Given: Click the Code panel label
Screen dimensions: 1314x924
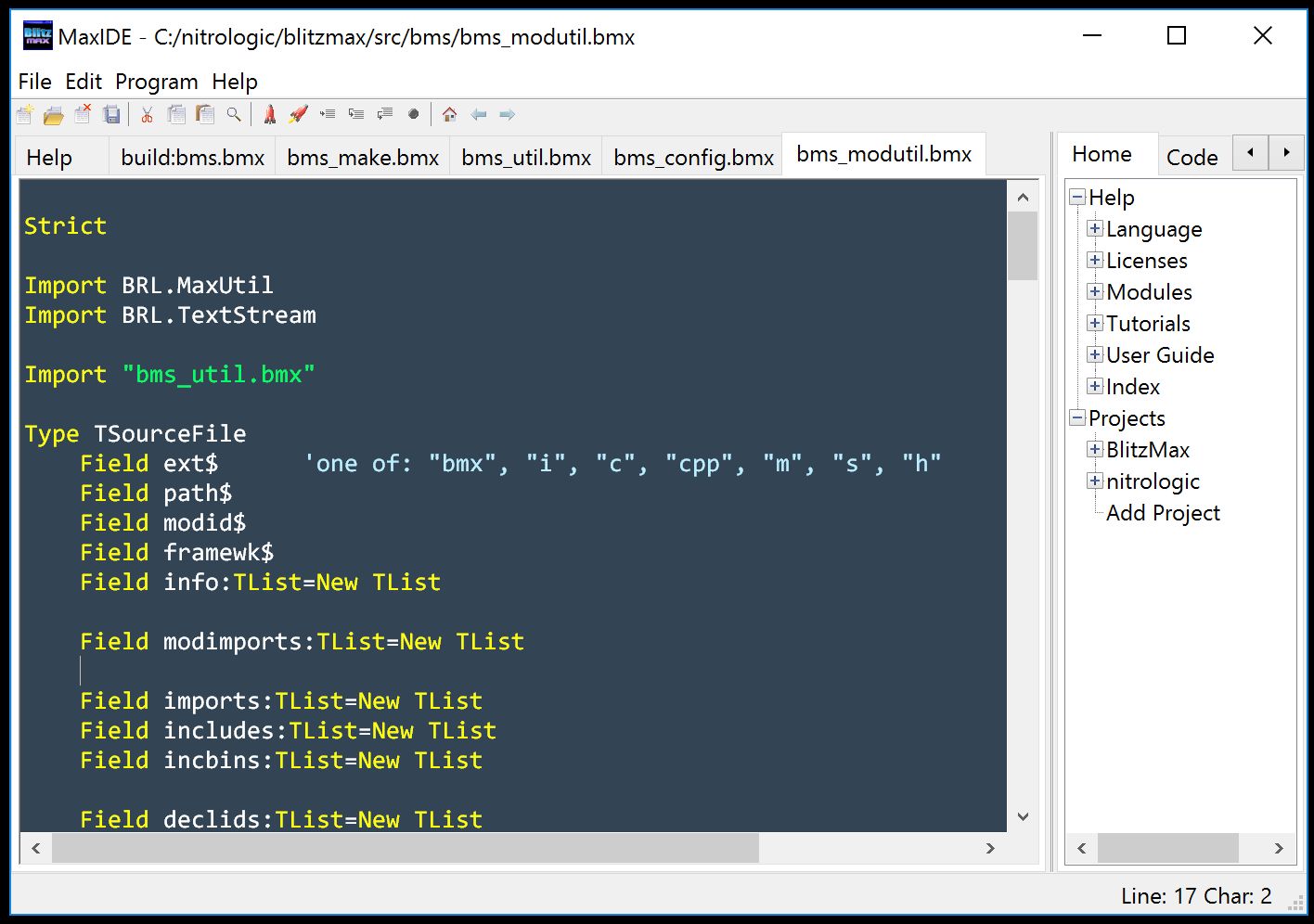Looking at the screenshot, I should pyautogui.click(x=1193, y=155).
